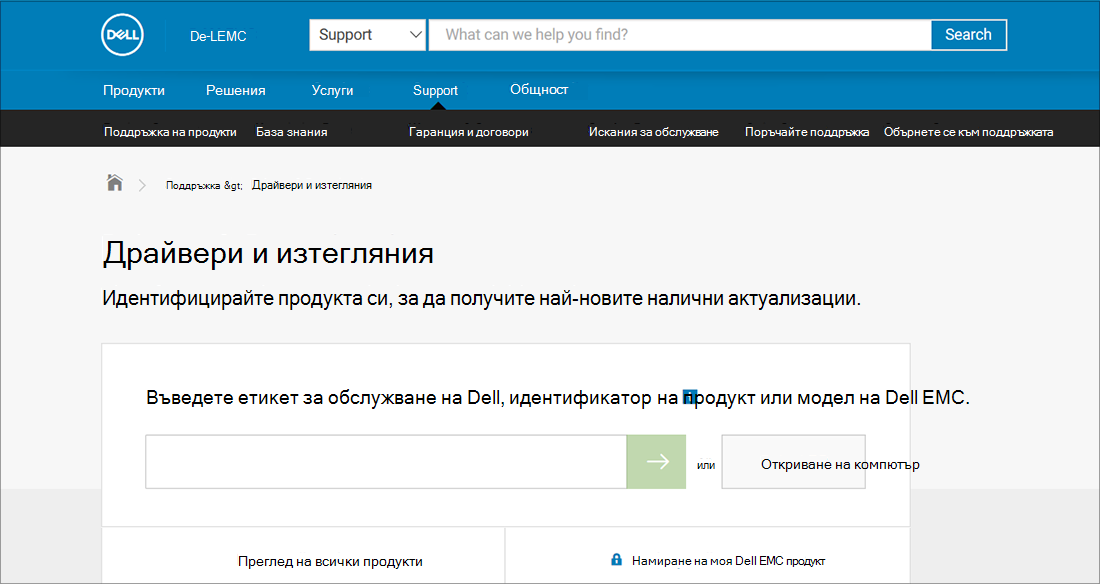The height and width of the screenshot is (584, 1100).
Task: Open the Support category dropdown
Action: 368,34
